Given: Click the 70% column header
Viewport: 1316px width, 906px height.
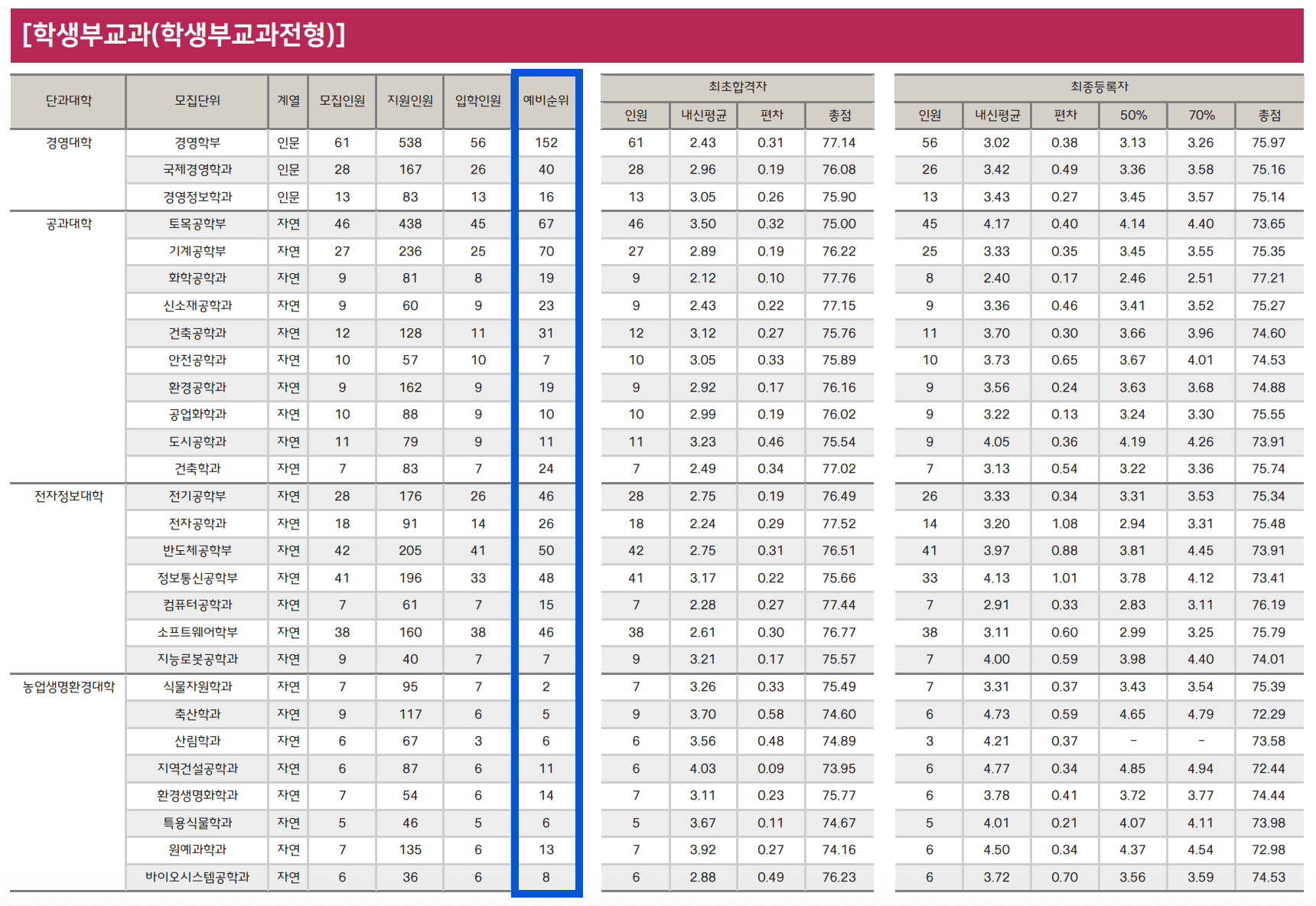Looking at the screenshot, I should pyautogui.click(x=1201, y=116).
